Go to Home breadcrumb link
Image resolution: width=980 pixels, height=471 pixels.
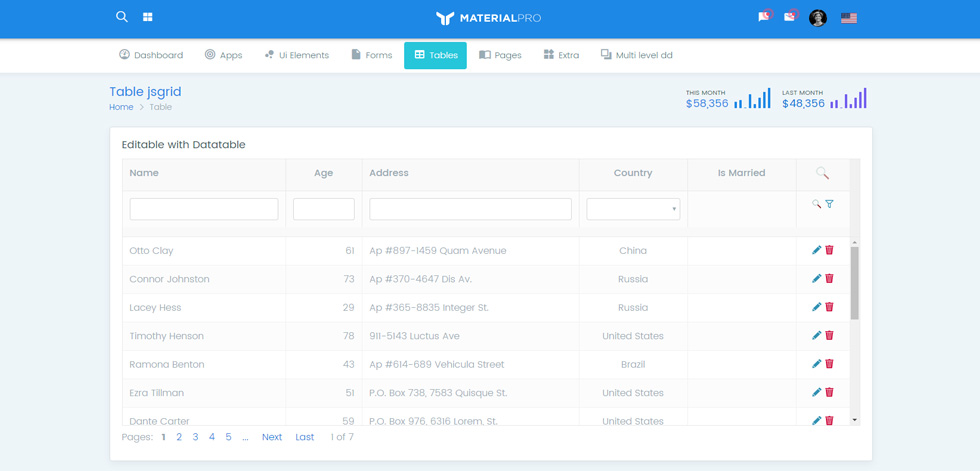coord(121,107)
